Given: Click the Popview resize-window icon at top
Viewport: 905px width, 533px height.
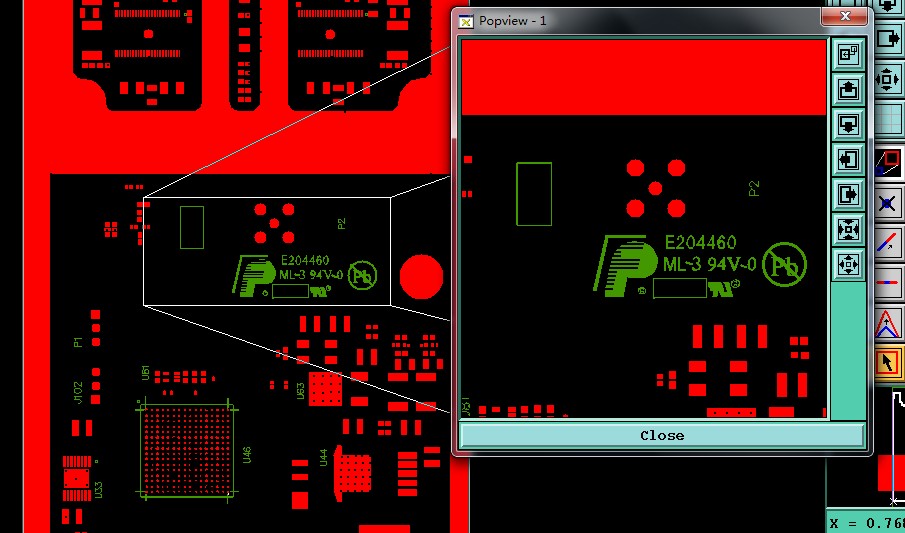Looking at the screenshot, I should point(848,54).
